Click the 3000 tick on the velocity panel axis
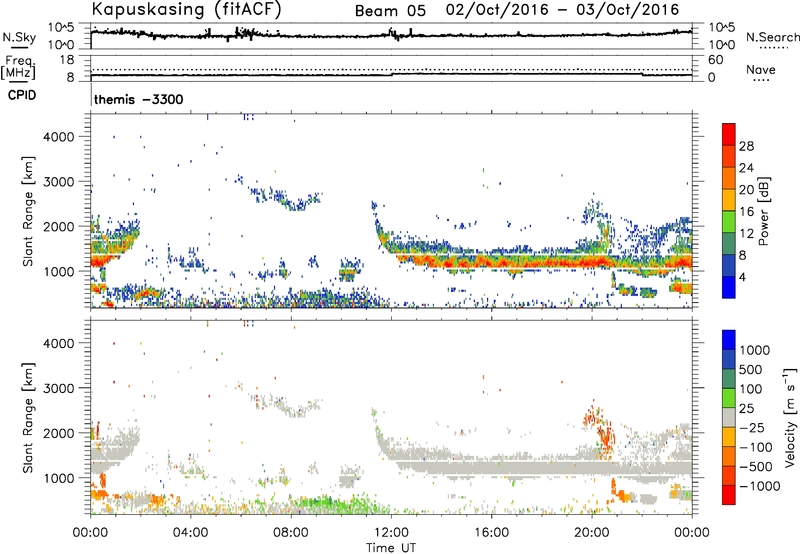800x554 pixels. (58, 388)
